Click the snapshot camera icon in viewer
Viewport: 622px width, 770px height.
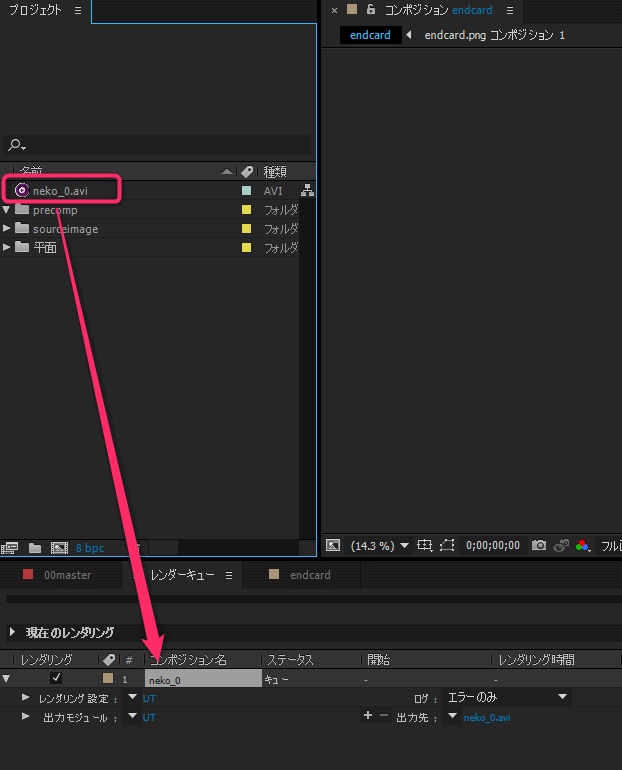tap(539, 545)
